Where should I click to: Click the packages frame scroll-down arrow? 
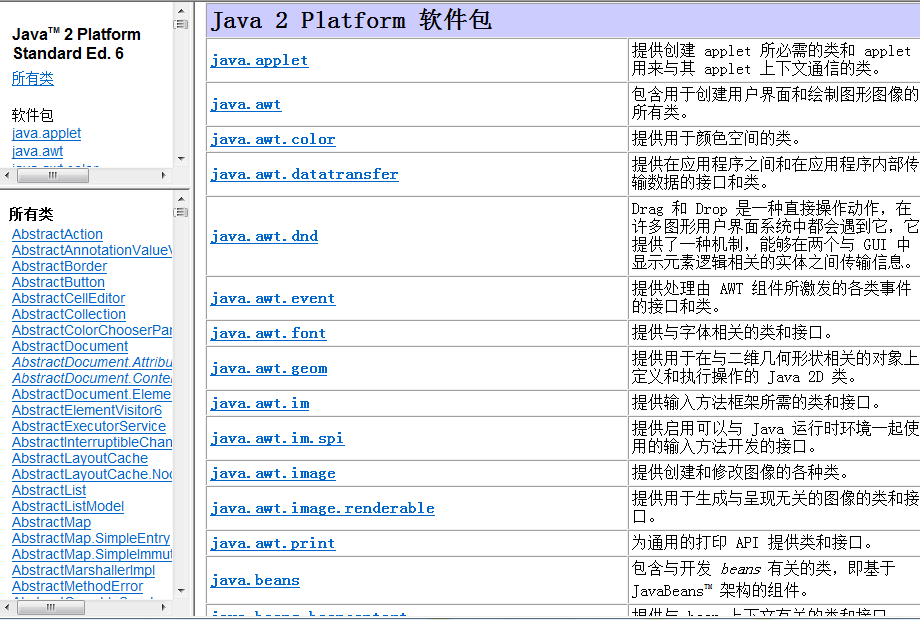point(181,159)
